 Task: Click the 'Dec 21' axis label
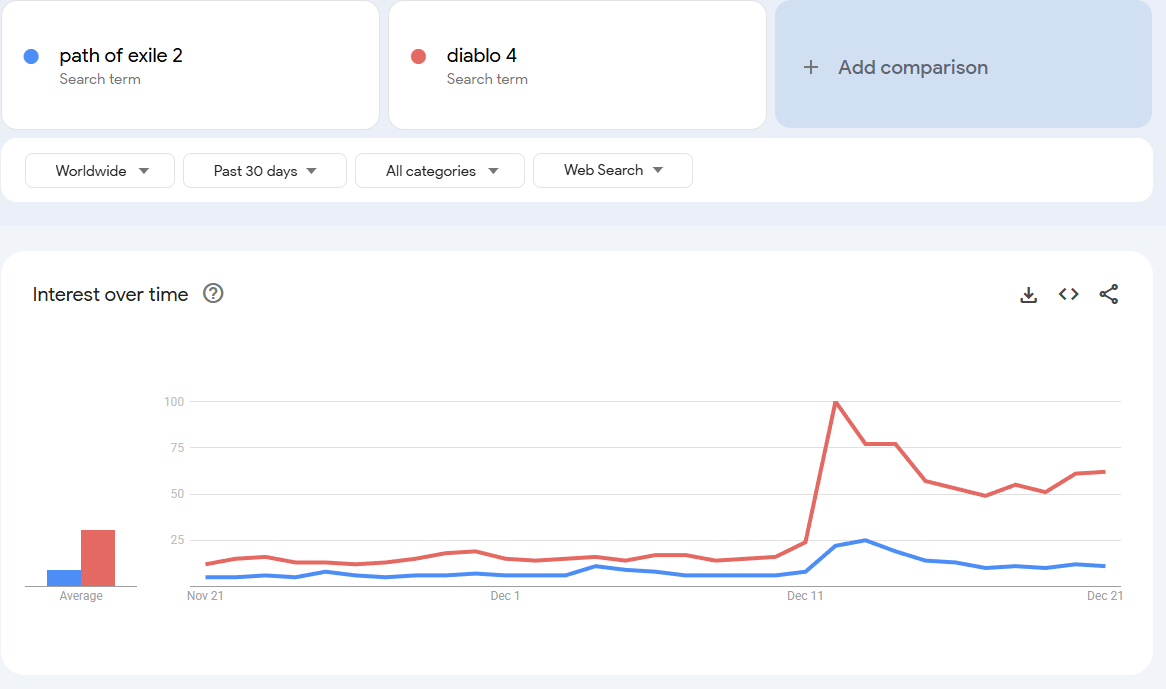click(x=1105, y=596)
